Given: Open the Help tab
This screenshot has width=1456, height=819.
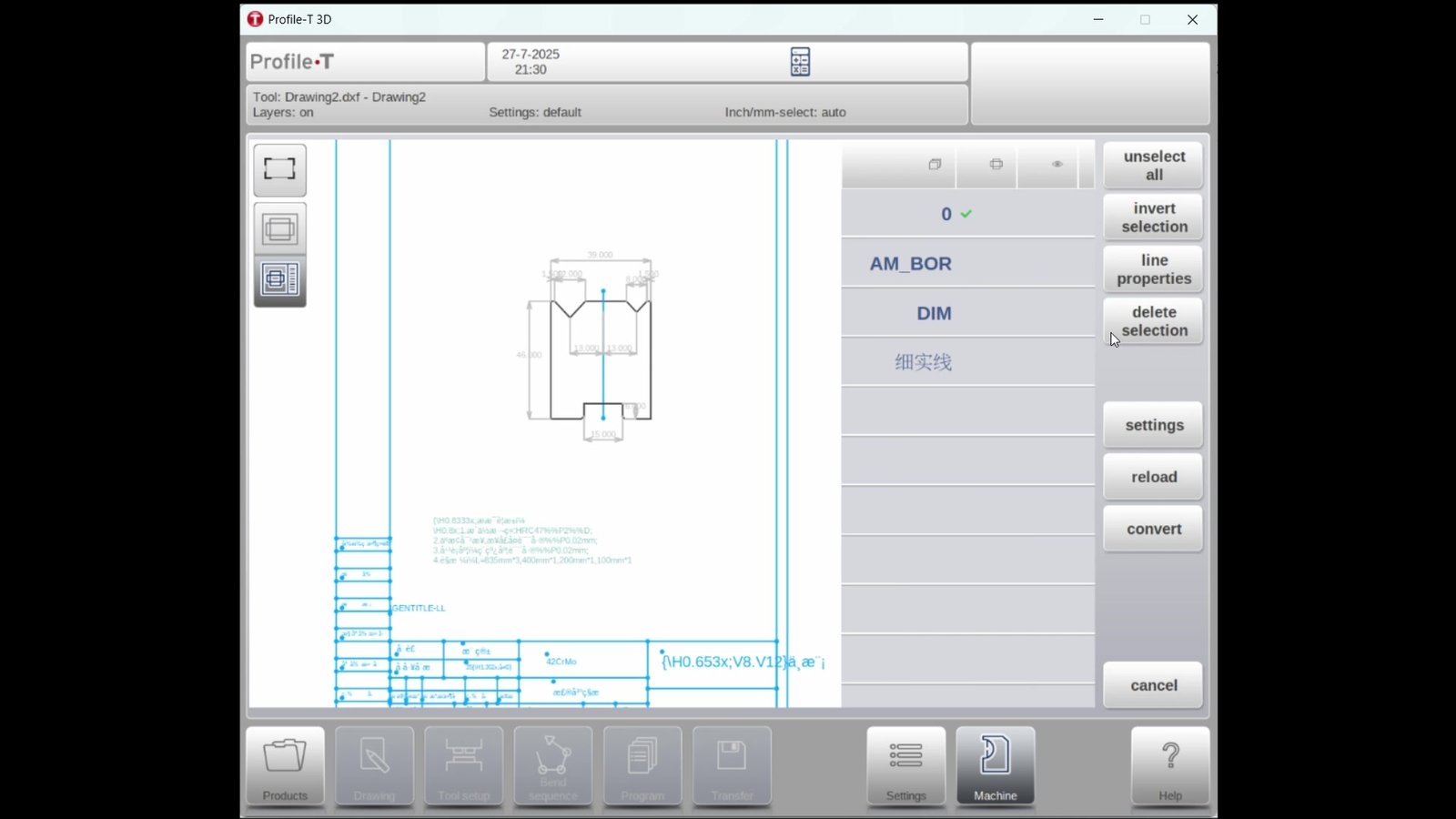Looking at the screenshot, I should point(1170,766).
